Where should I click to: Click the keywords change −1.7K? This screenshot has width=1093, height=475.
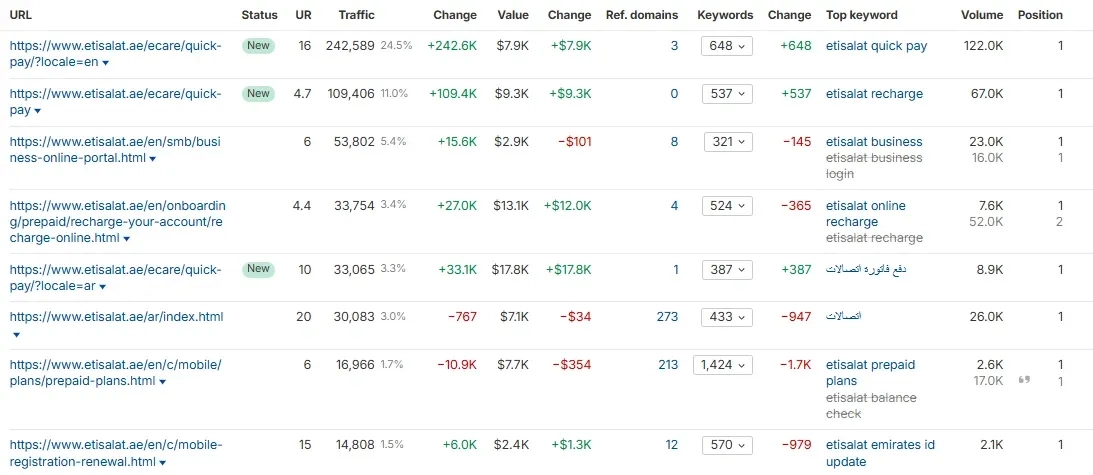coord(797,365)
